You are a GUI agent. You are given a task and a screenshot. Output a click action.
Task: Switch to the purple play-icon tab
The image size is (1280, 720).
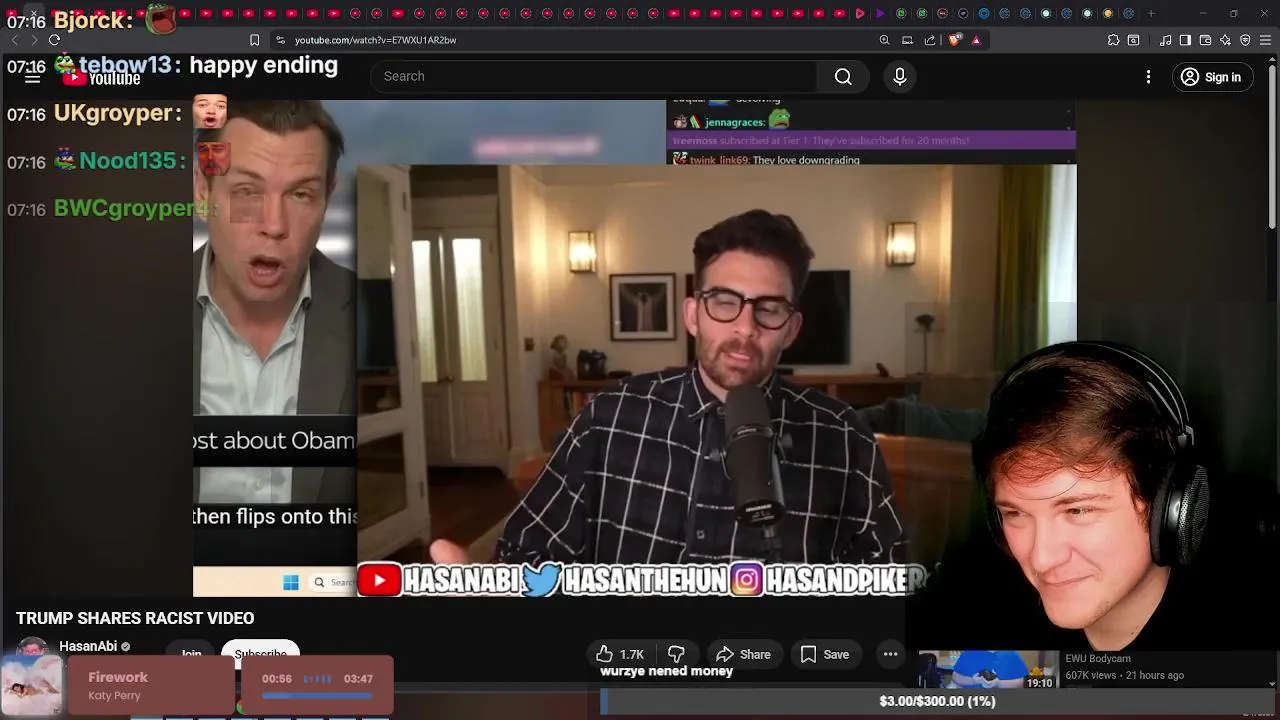tap(880, 13)
